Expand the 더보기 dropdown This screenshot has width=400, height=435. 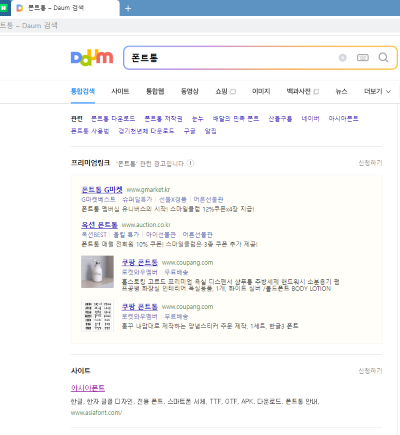tap(377, 91)
